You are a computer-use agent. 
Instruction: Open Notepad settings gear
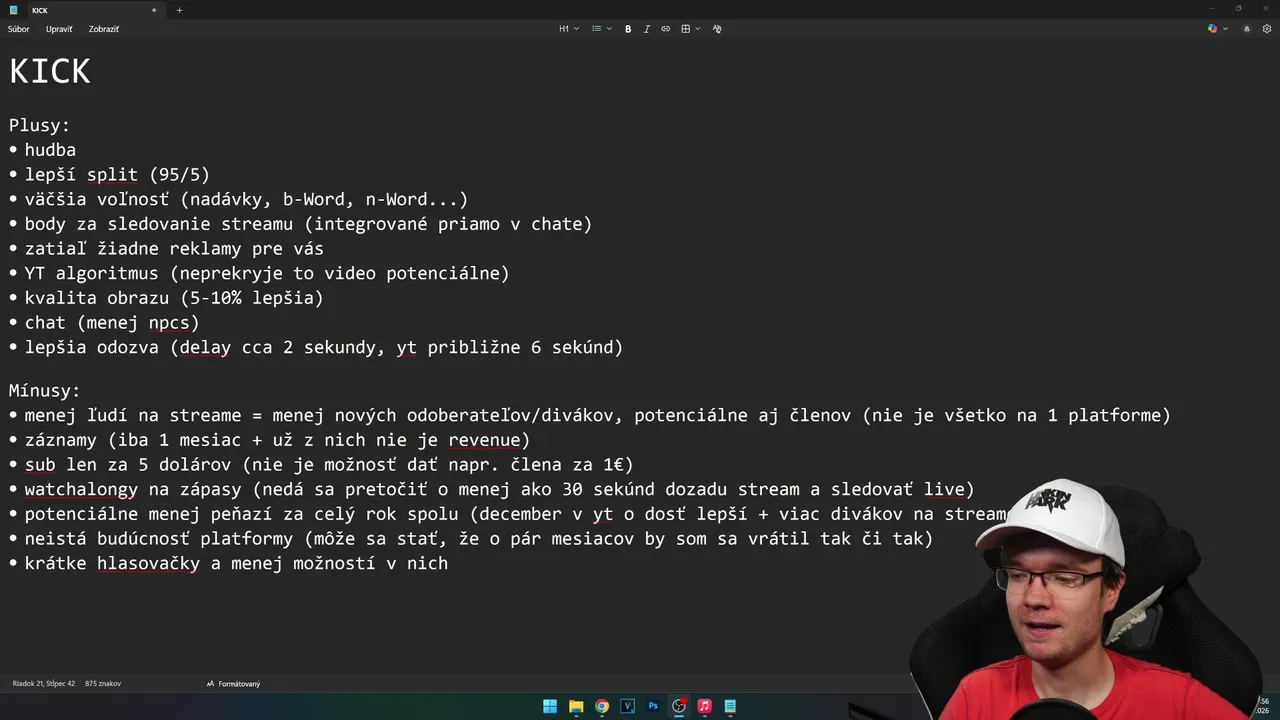click(1267, 29)
